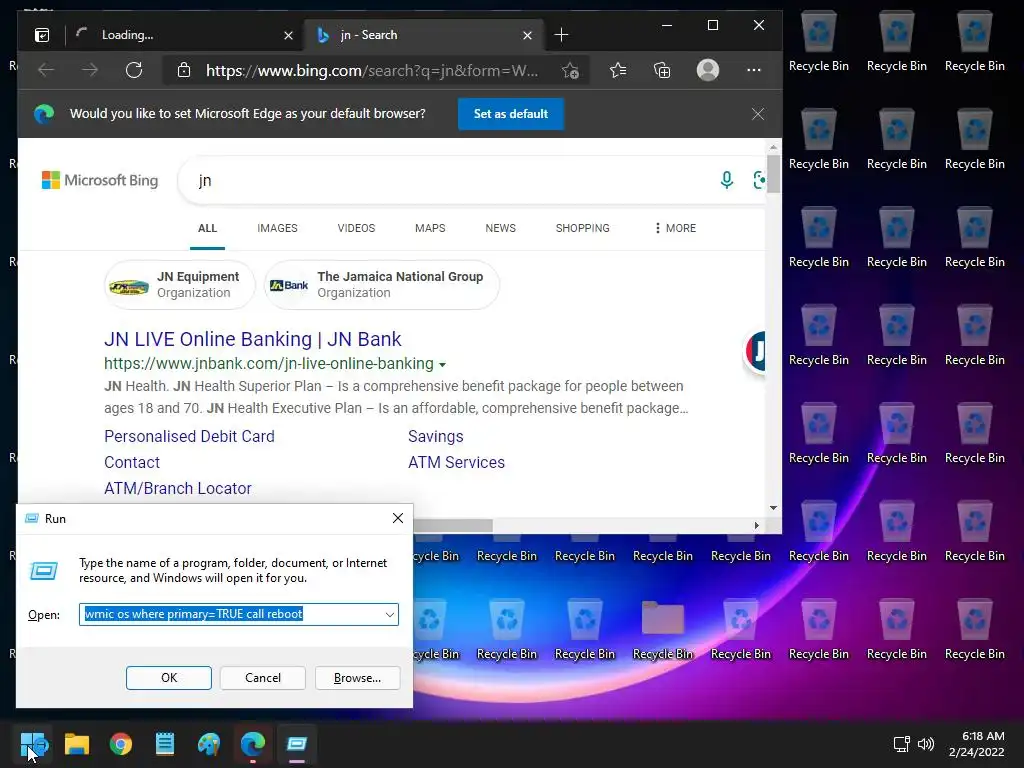Launch Google Chrome from the taskbar

point(121,744)
